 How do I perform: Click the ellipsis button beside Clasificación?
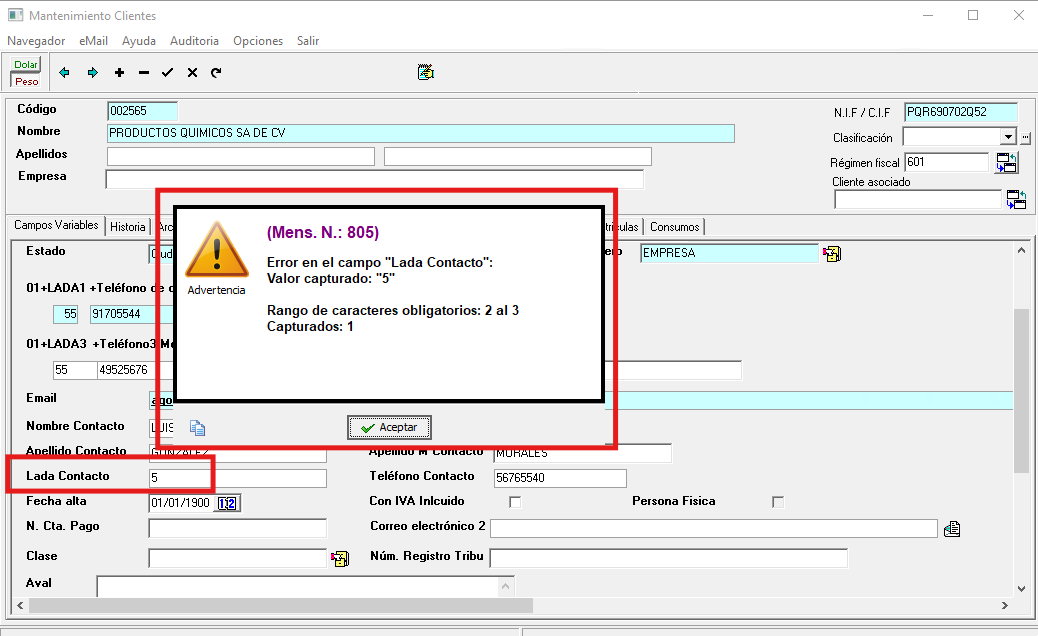click(1025, 137)
